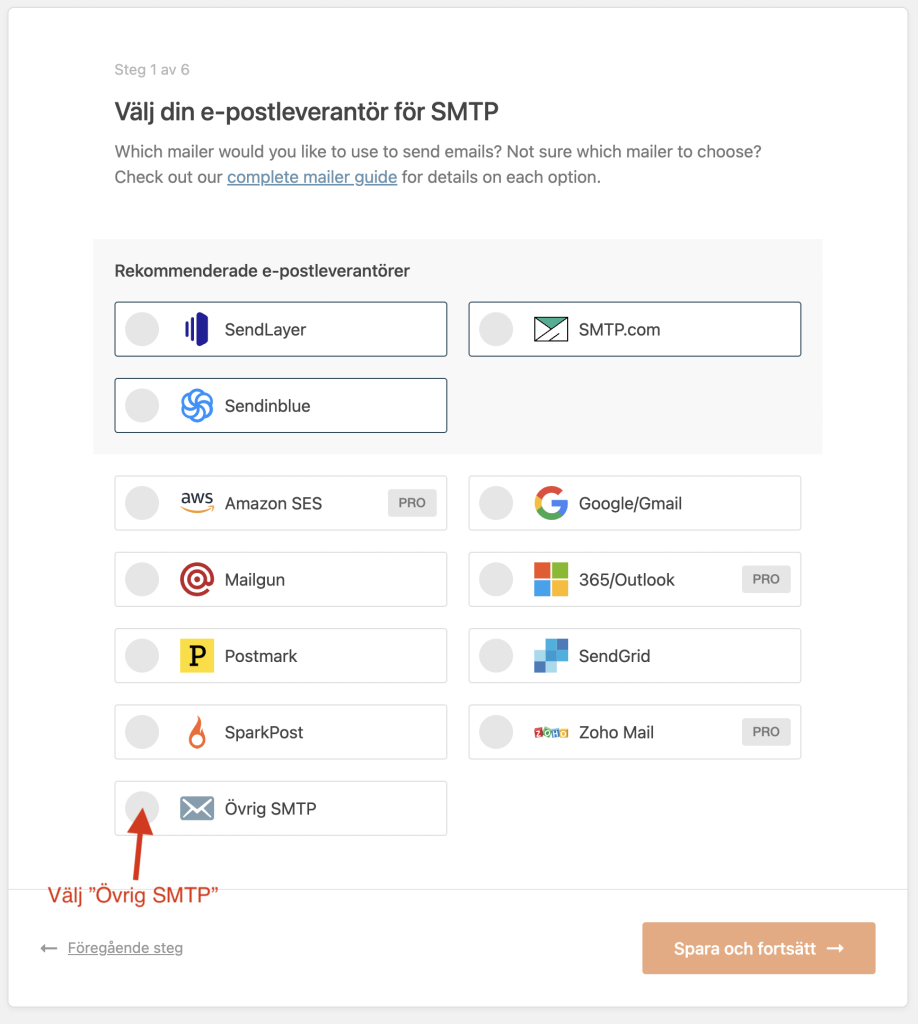Image resolution: width=918 pixels, height=1024 pixels.
Task: Click the Mailgun target logo
Action: [x=197, y=579]
